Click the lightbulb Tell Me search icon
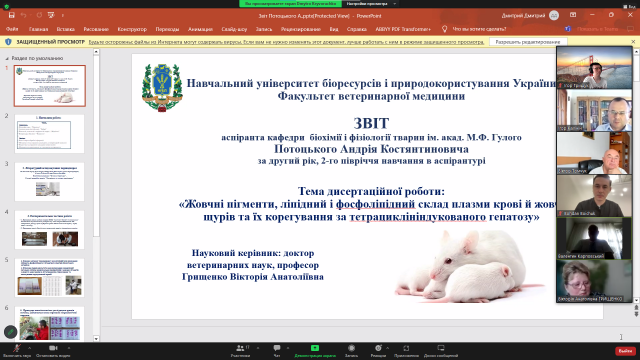The image size is (640, 360). click(444, 29)
